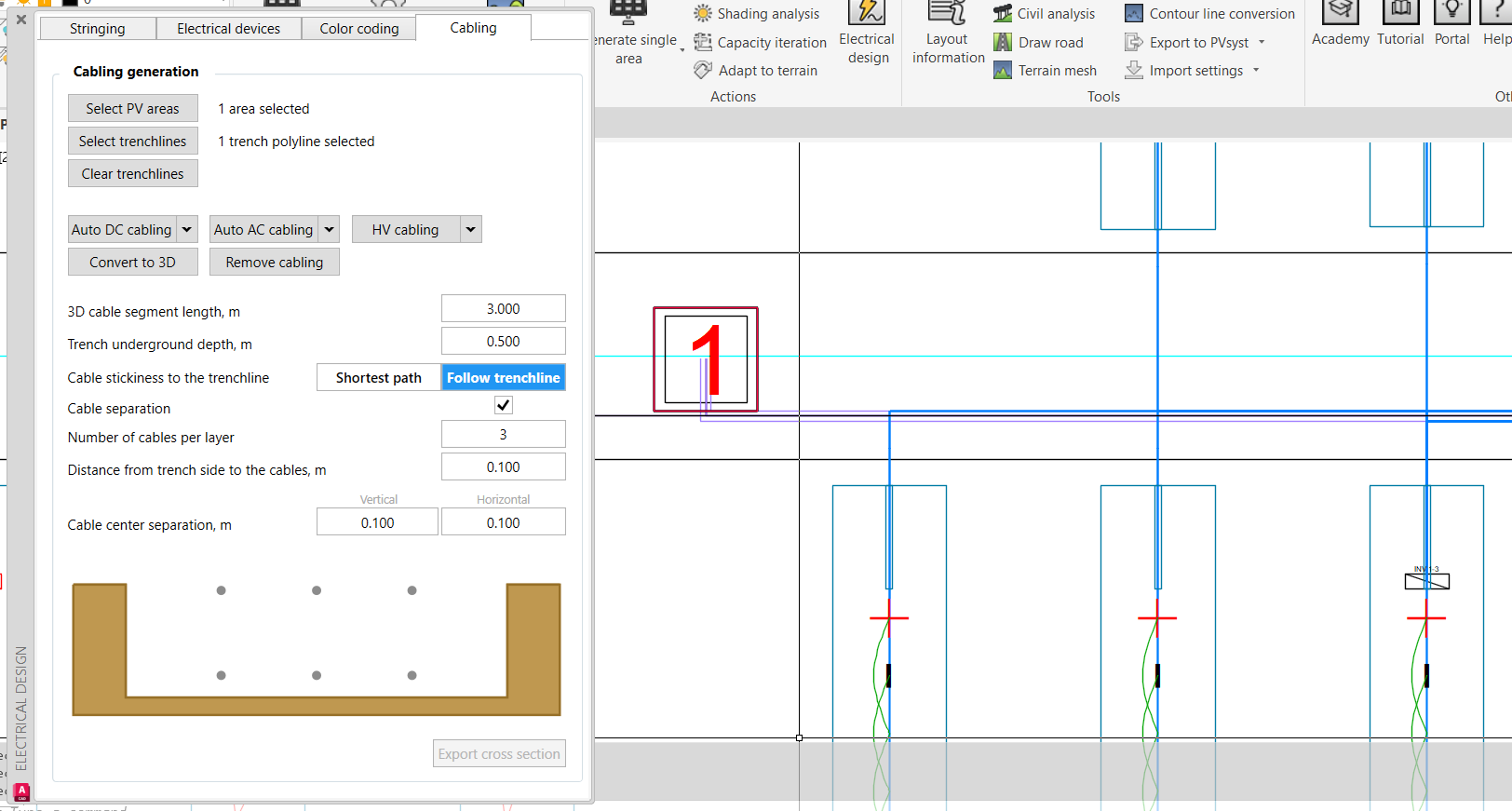The image size is (1512, 811).
Task: Click the Capacity iteration icon
Action: coord(703,42)
